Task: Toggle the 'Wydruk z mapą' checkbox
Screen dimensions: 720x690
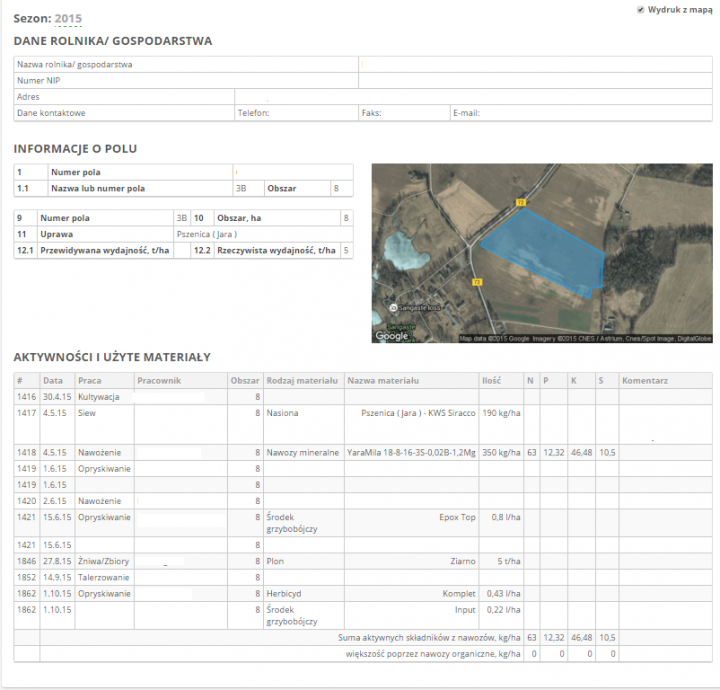Action: point(640,9)
